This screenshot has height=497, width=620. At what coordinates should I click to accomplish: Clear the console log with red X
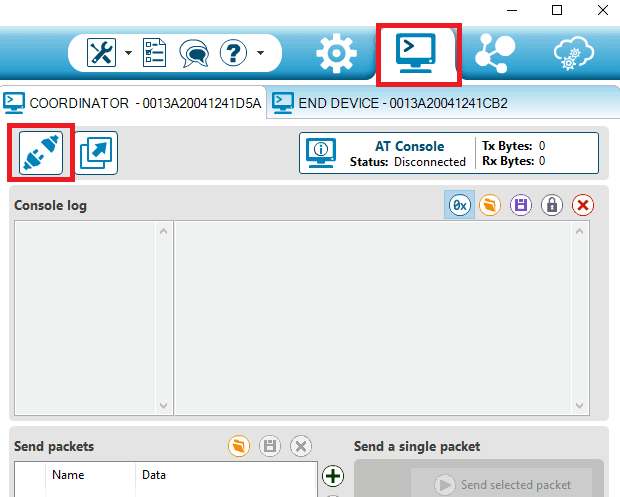582,205
